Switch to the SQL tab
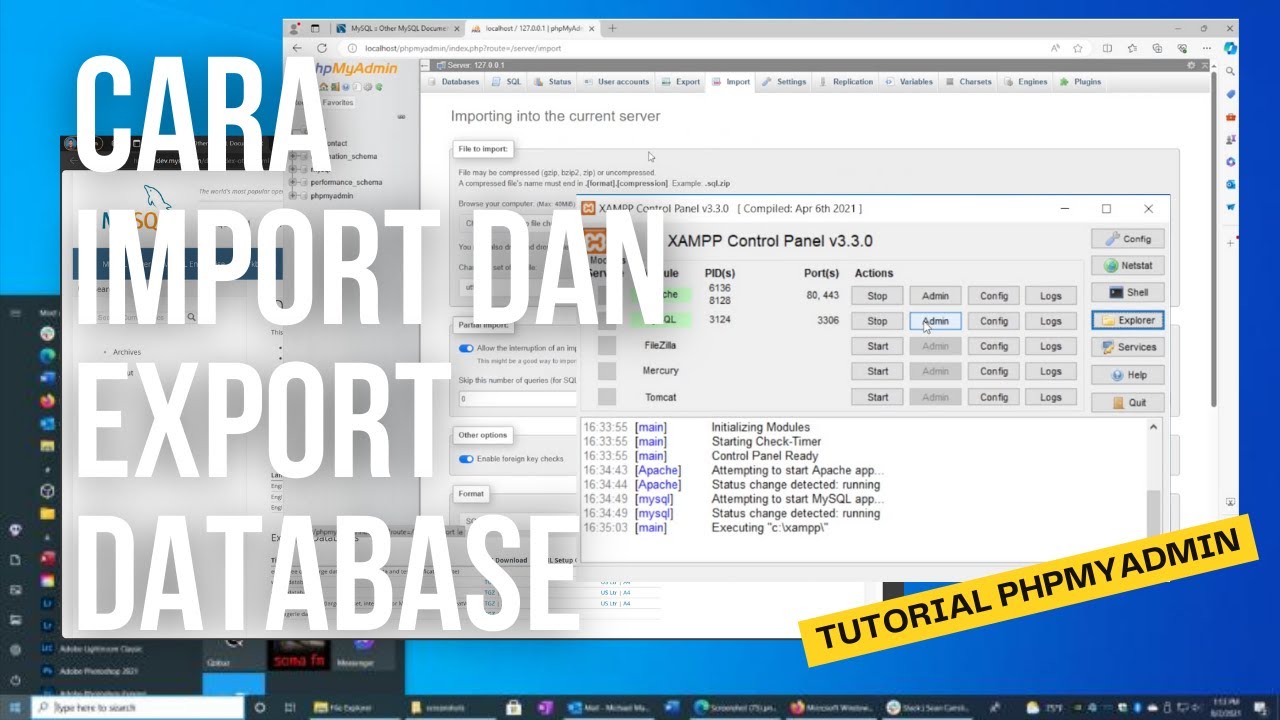 (507, 82)
